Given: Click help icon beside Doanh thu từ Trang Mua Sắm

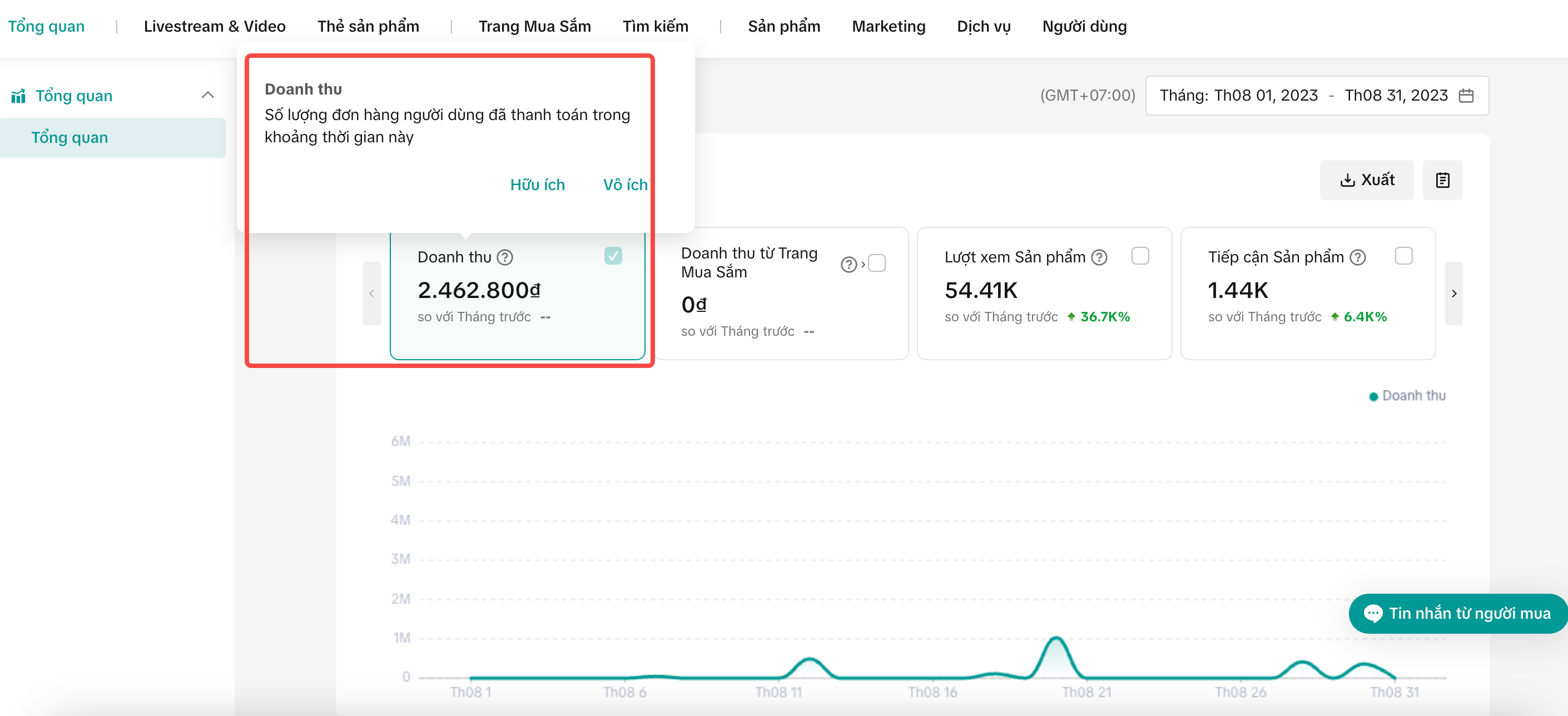Looking at the screenshot, I should [848, 264].
